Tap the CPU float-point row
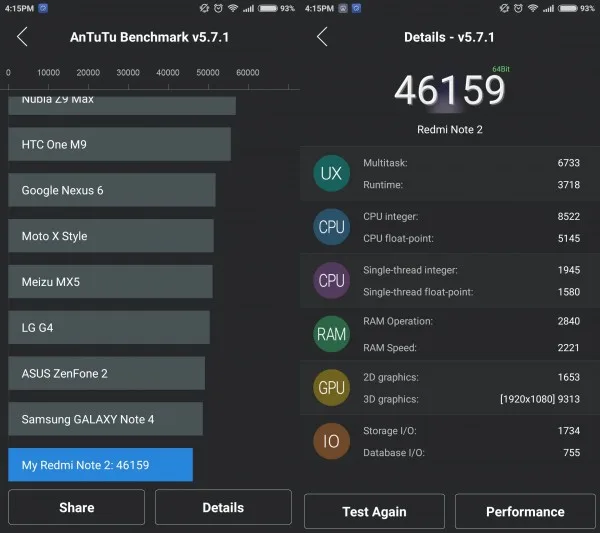Screen dimensions: 600x533 click(x=471, y=238)
